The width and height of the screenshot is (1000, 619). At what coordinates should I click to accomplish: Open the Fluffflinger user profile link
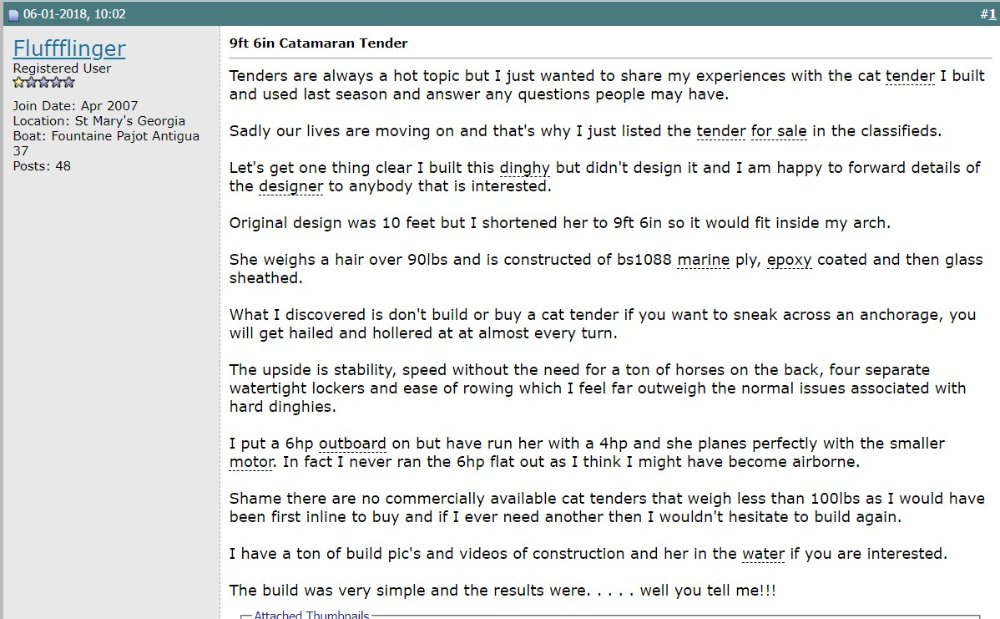tap(69, 48)
